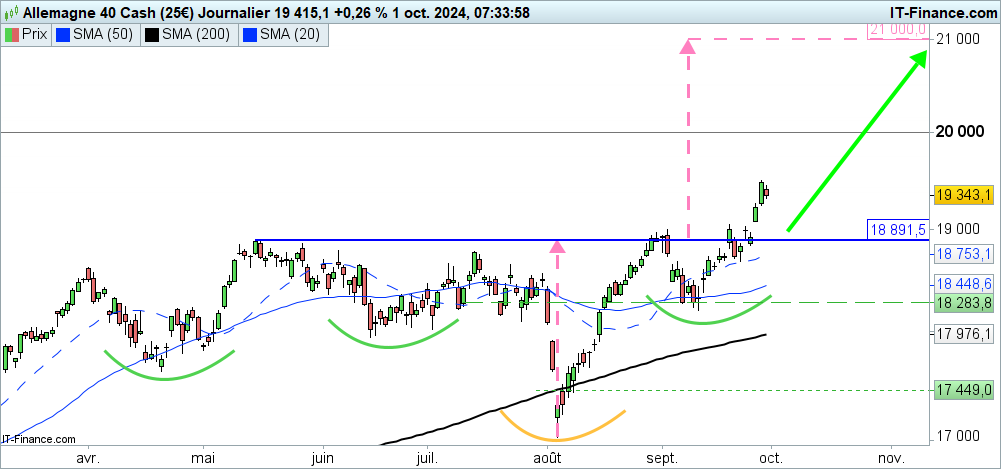Select the SMA (50) legend tab

coord(96,34)
